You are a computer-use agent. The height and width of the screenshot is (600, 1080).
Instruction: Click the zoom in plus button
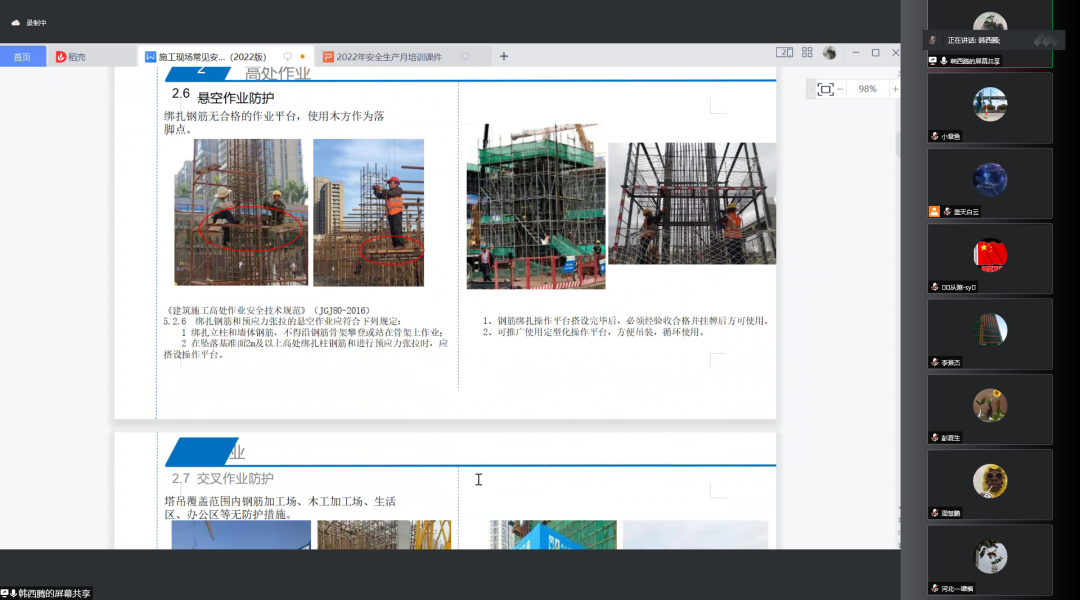[x=894, y=89]
